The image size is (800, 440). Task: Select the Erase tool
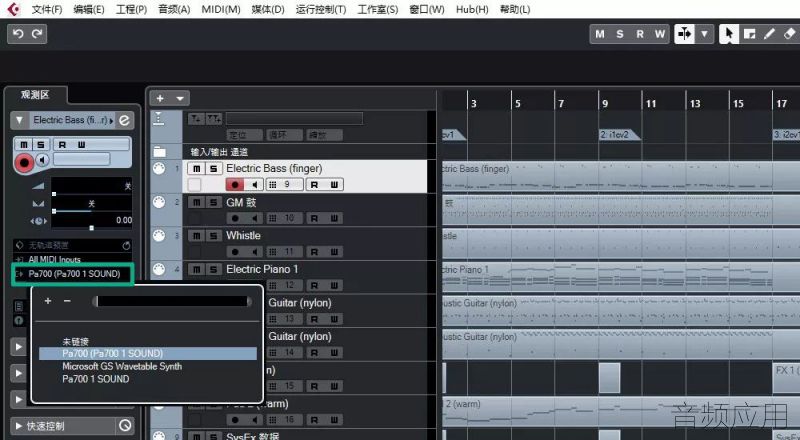coord(789,34)
